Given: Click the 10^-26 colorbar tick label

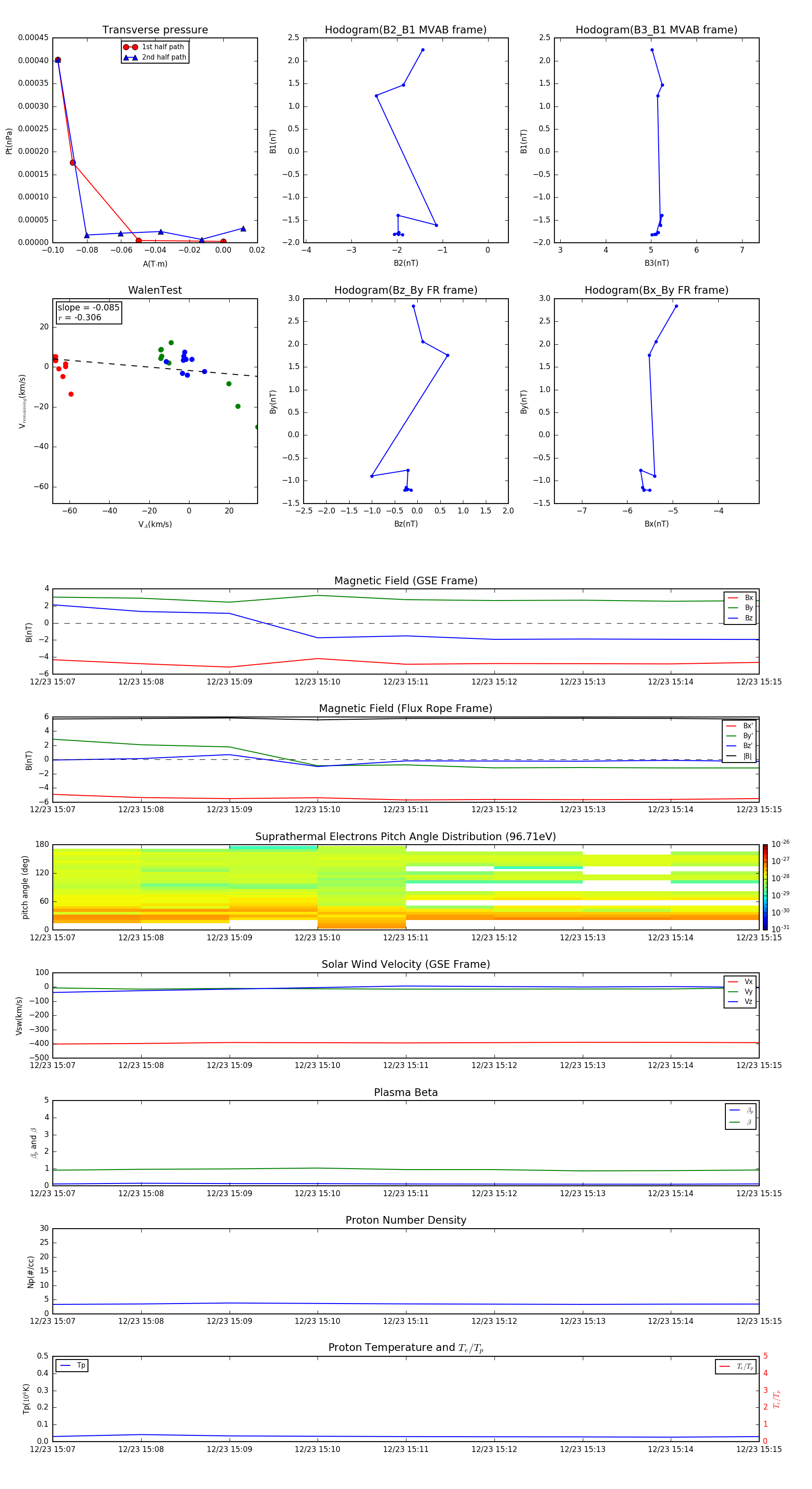Looking at the screenshot, I should [780, 844].
